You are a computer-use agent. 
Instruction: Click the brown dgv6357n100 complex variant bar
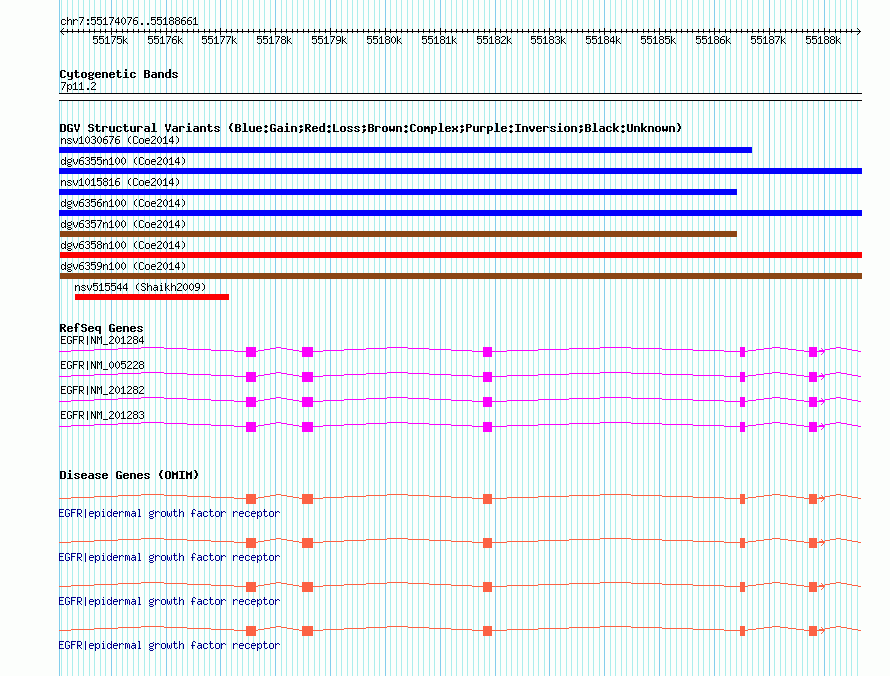(398, 234)
